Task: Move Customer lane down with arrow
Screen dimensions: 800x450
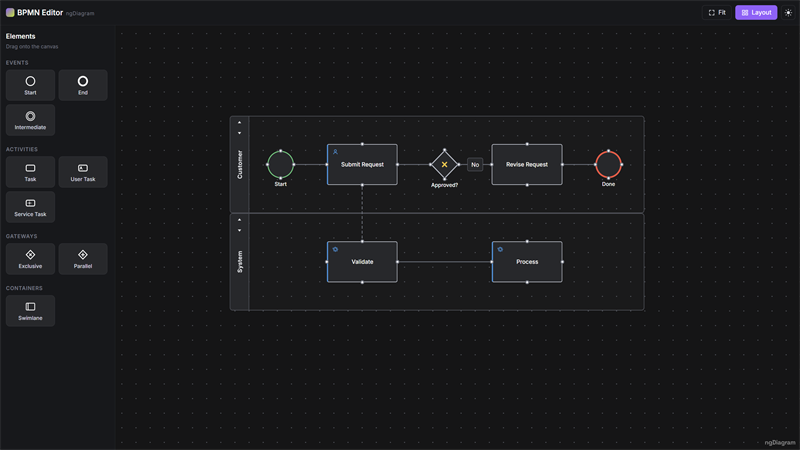Action: [239, 133]
